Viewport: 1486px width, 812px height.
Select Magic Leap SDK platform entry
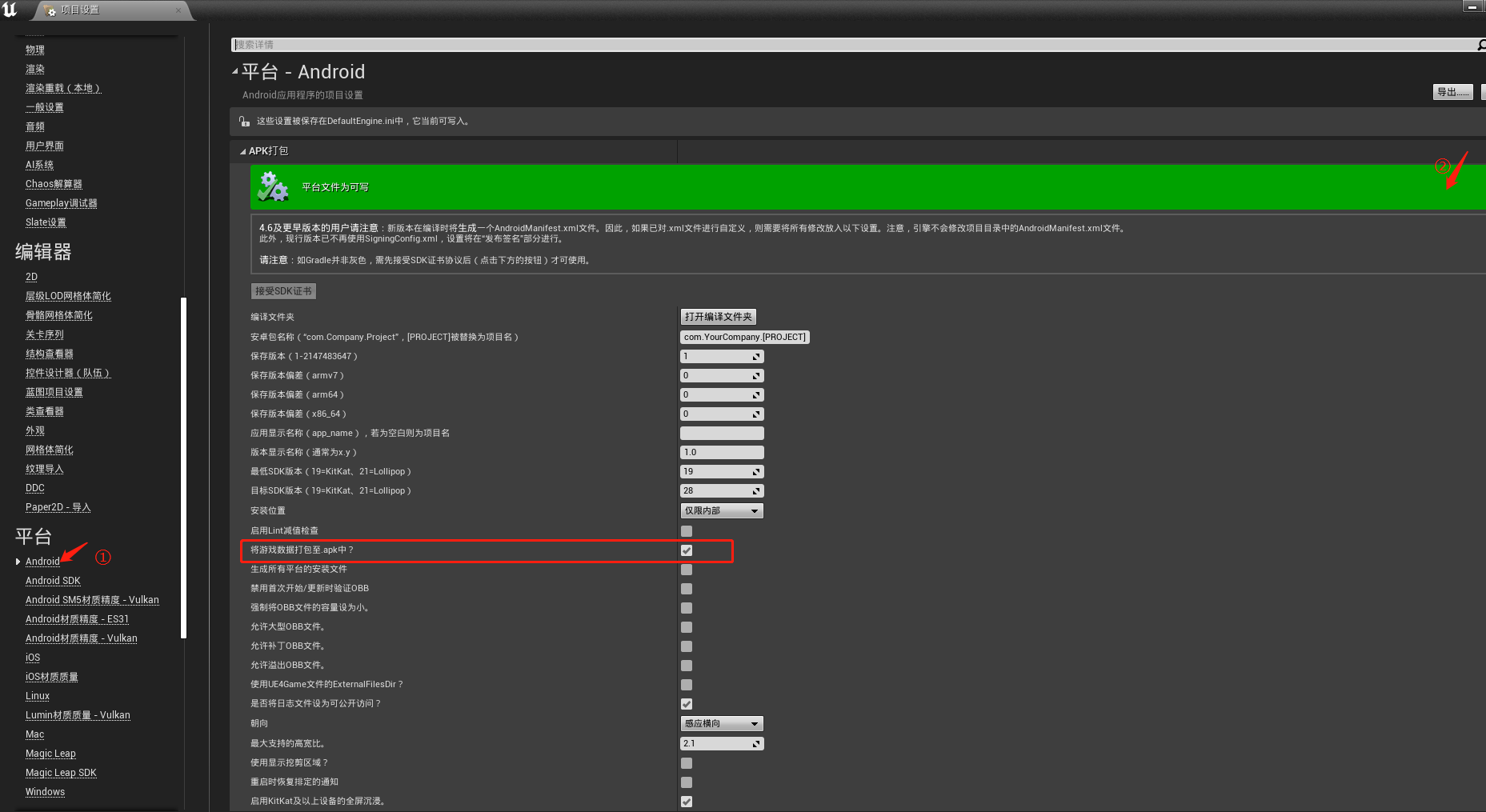61,773
